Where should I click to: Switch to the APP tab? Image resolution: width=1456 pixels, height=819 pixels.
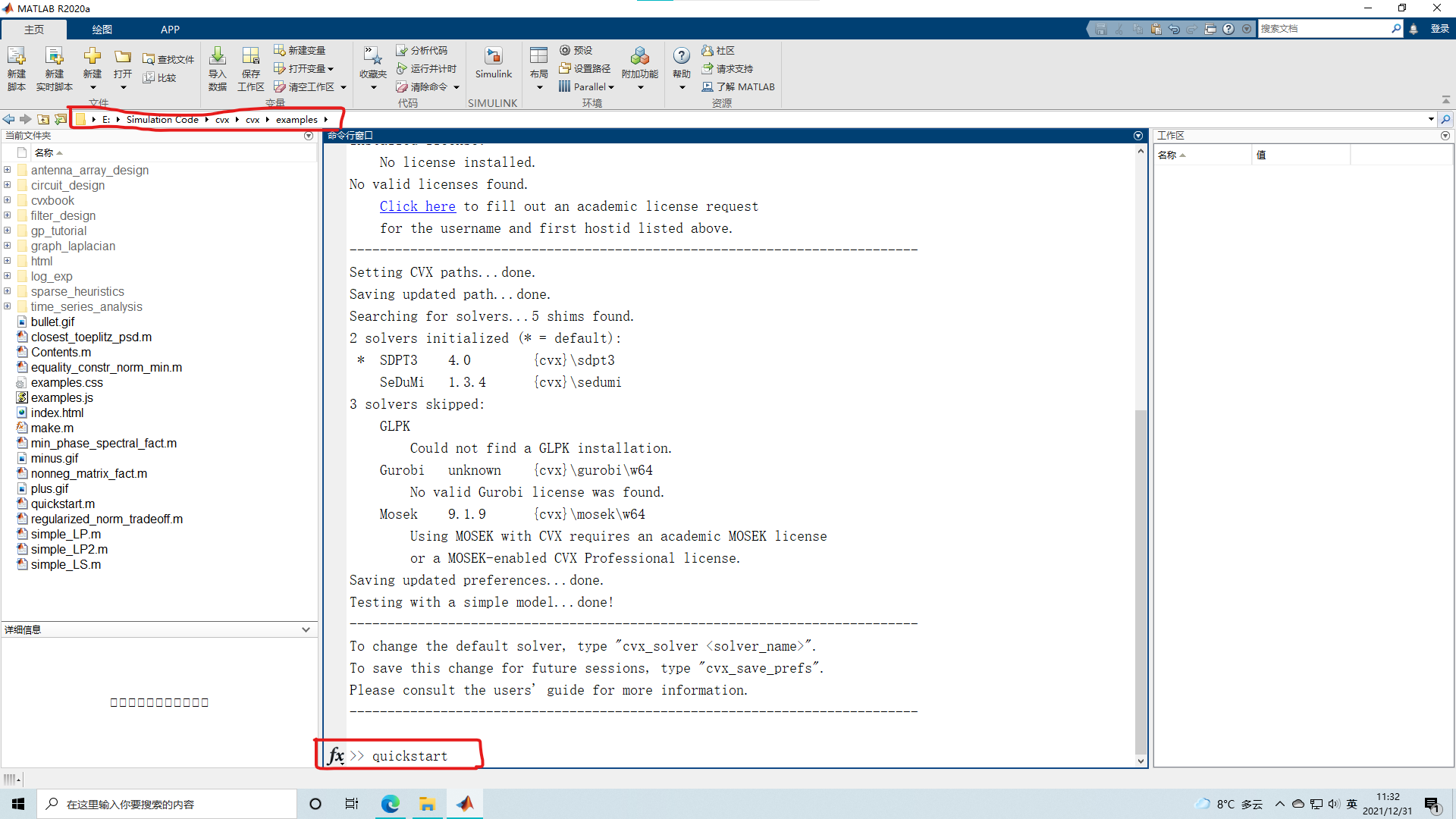point(170,30)
